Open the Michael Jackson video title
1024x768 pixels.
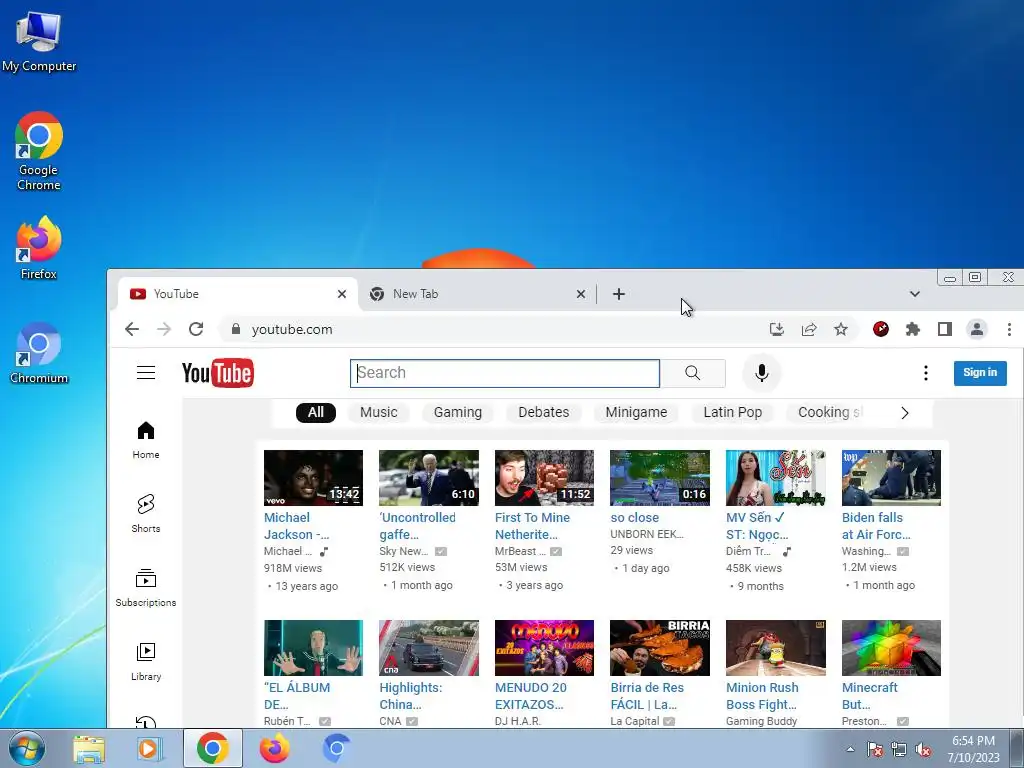[296, 526]
